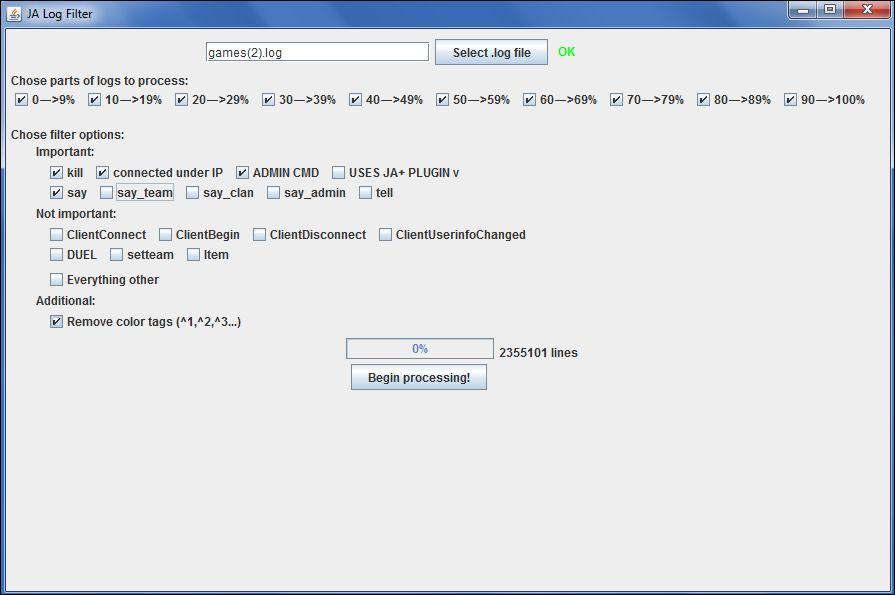The height and width of the screenshot is (595, 895).
Task: Click the Java icon in title bar
Action: (14, 13)
